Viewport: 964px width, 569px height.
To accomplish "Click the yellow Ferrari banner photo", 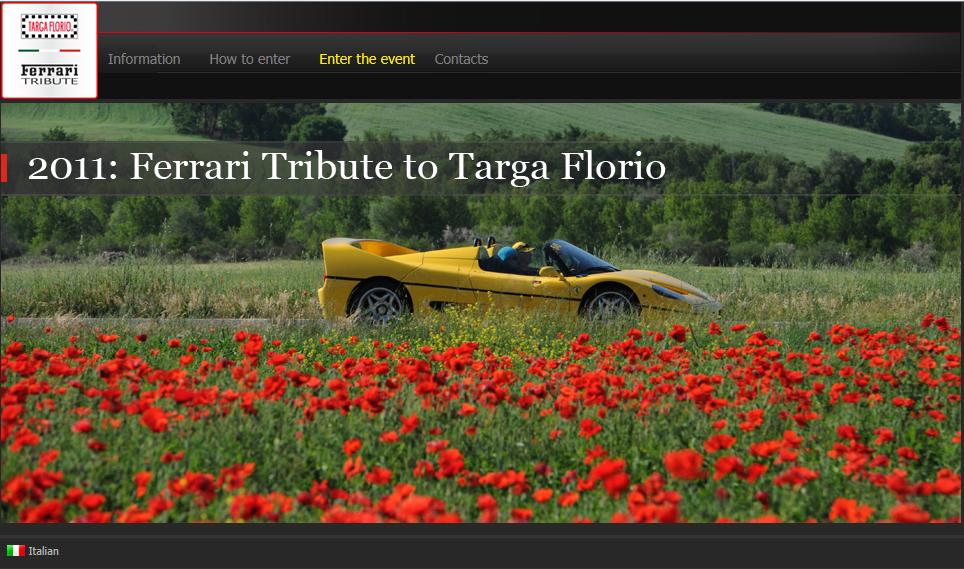I will (x=481, y=313).
